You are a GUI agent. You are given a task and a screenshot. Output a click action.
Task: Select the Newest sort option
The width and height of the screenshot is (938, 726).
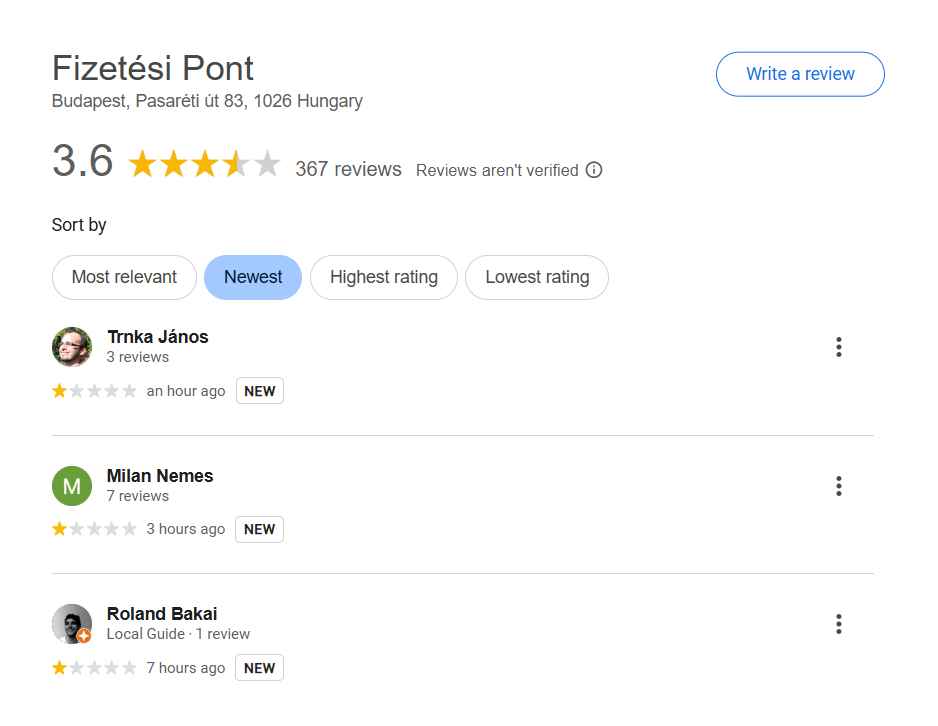[x=253, y=277]
